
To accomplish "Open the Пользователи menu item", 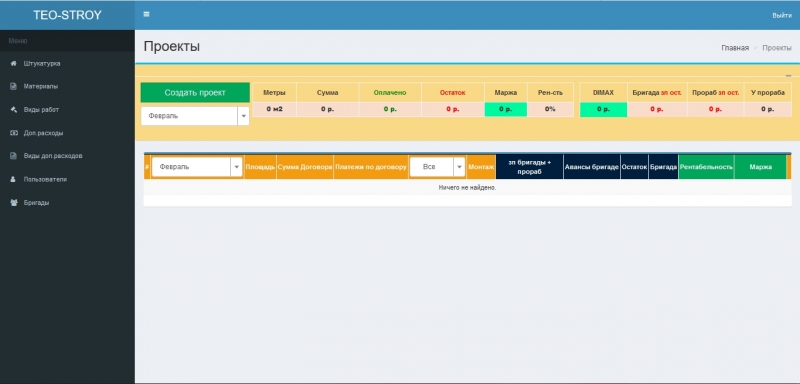I will point(67,180).
